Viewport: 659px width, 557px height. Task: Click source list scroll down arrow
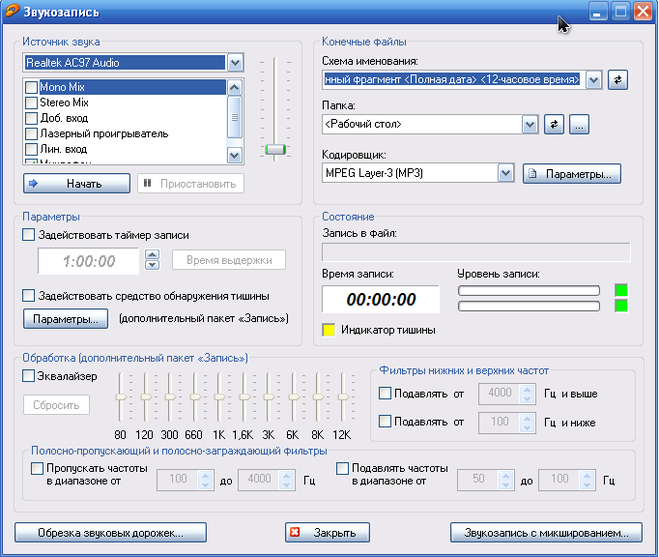(235, 155)
